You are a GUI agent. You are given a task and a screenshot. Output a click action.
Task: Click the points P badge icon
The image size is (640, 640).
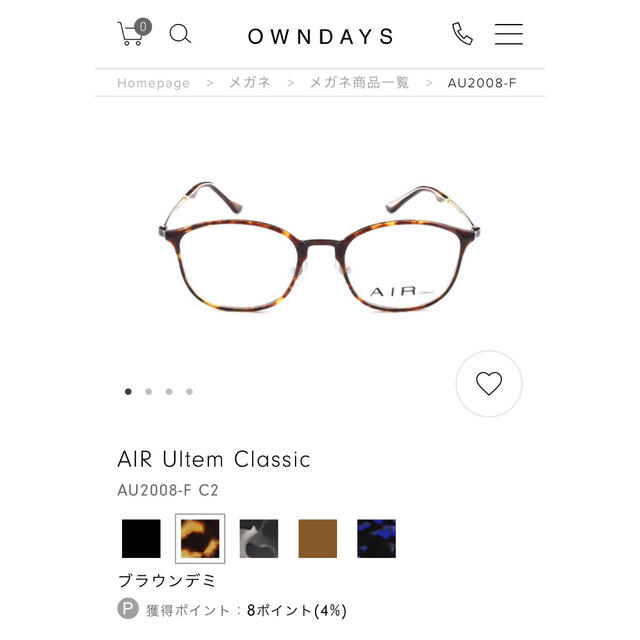(128, 609)
